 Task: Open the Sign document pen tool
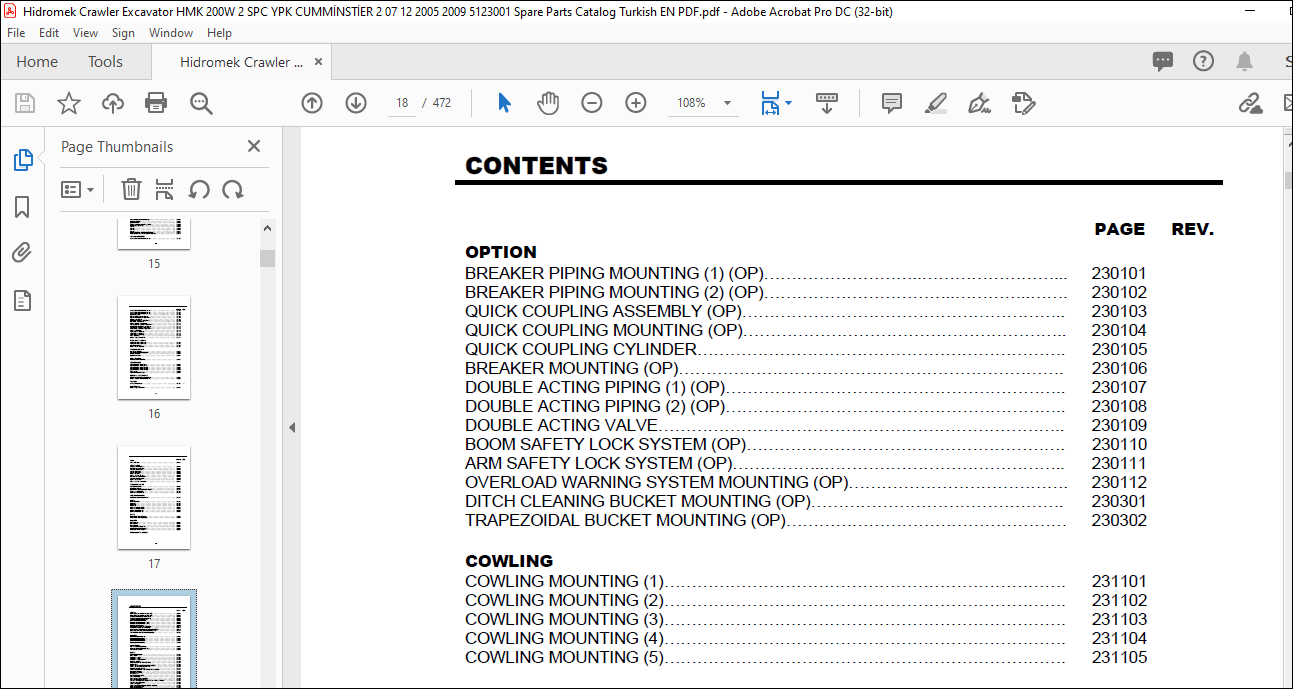coord(979,103)
